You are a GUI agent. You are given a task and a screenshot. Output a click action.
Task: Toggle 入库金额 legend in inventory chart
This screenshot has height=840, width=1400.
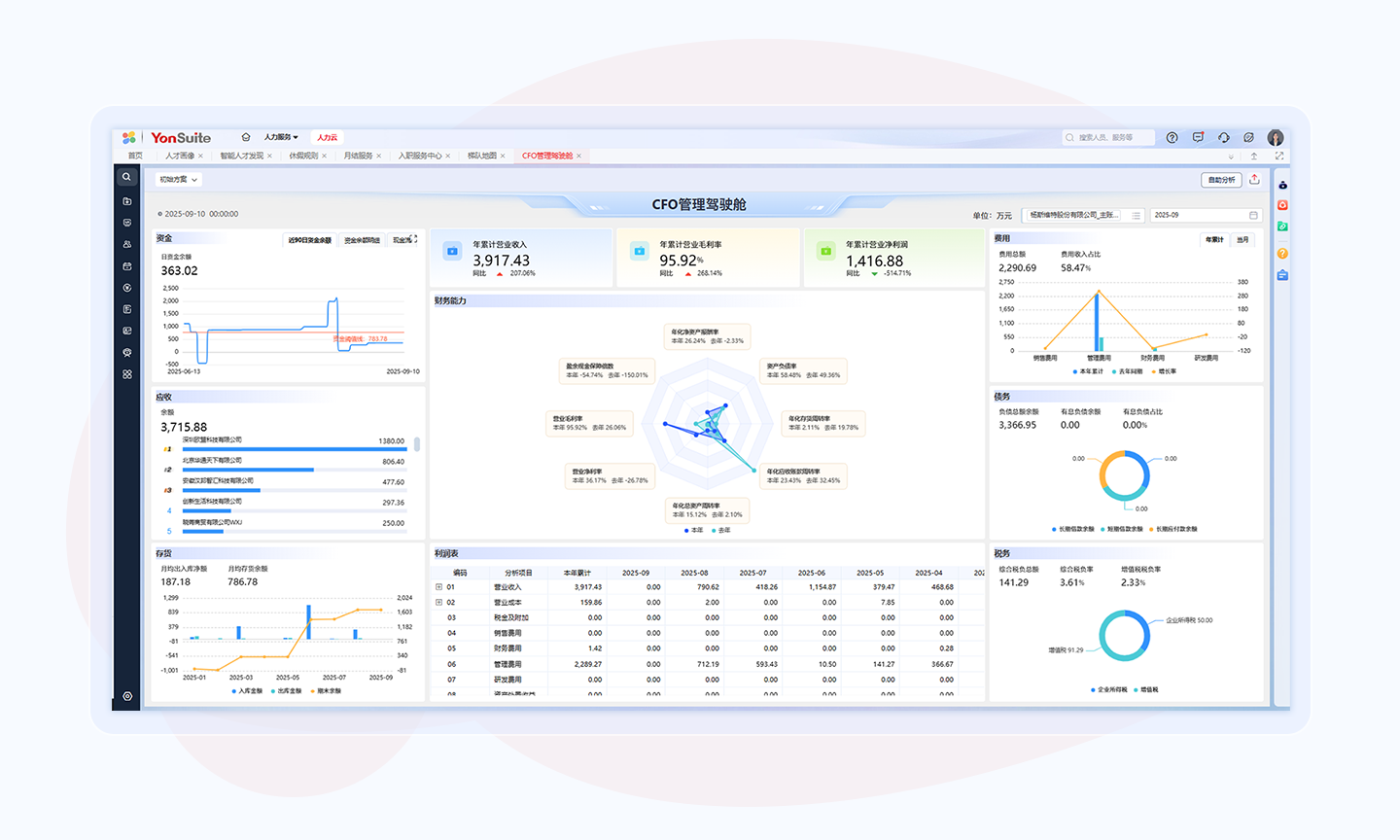[247, 690]
